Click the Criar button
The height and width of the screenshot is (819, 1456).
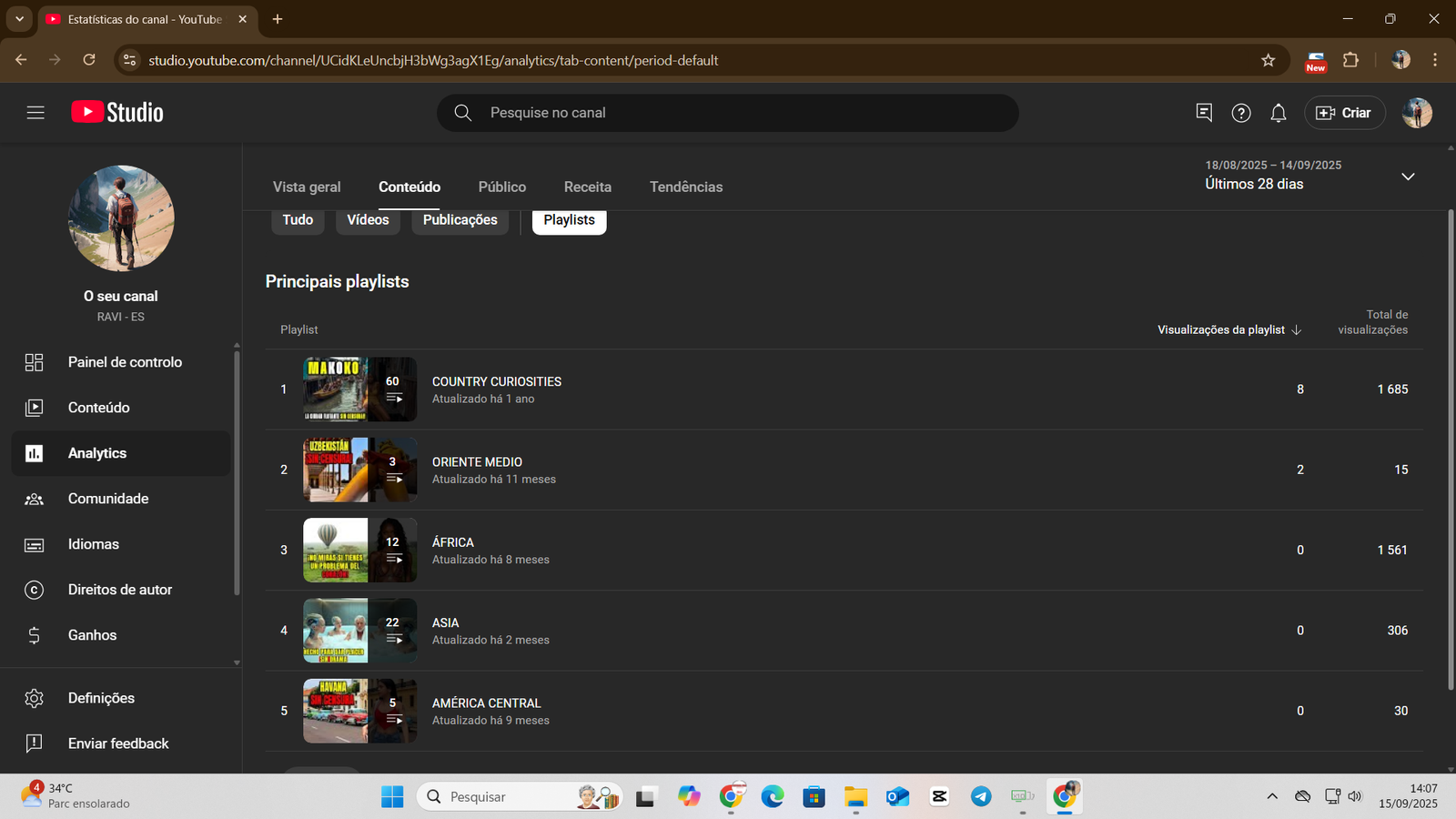coord(1344,113)
